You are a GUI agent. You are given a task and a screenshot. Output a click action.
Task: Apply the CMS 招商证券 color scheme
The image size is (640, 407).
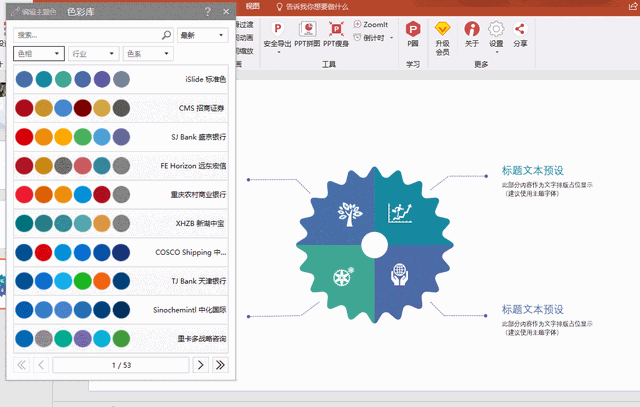click(121, 108)
